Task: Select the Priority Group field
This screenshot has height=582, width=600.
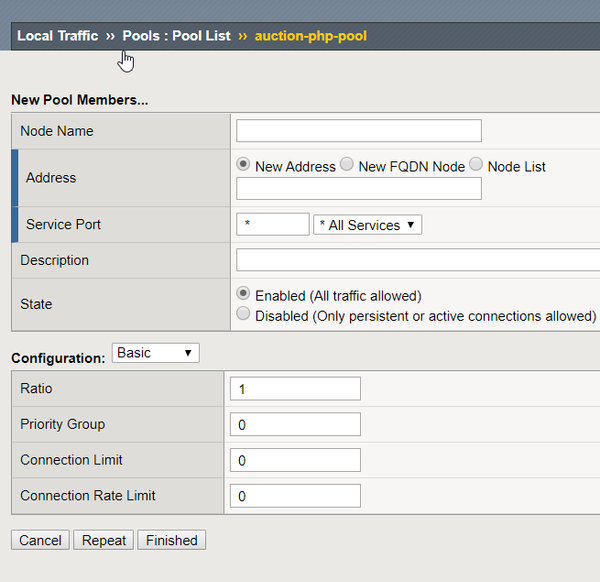Action: (294, 425)
